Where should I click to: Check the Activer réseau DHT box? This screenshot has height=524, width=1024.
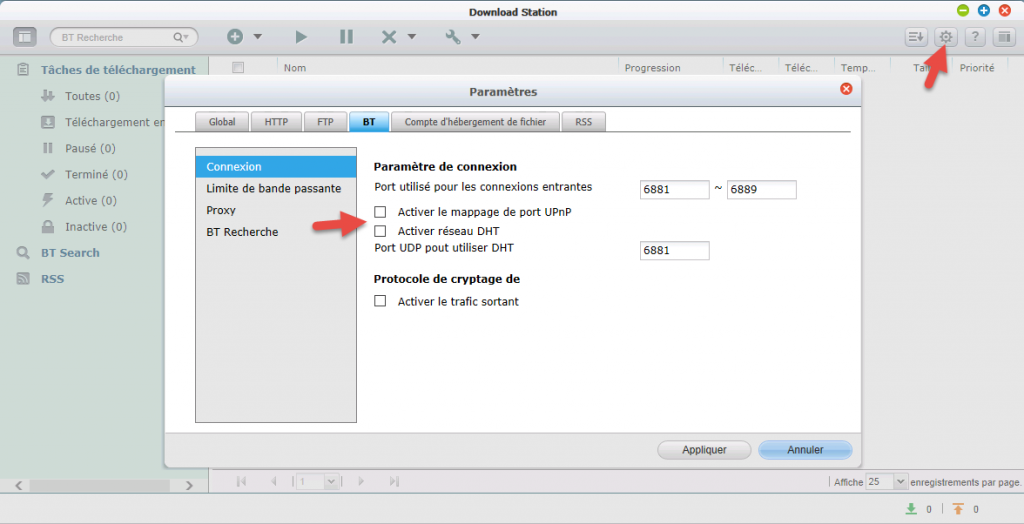click(x=380, y=231)
